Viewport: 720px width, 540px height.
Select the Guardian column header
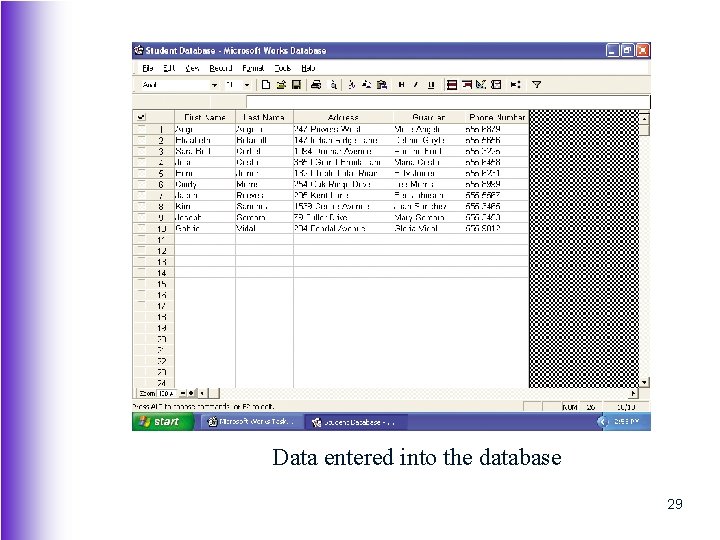coord(428,117)
